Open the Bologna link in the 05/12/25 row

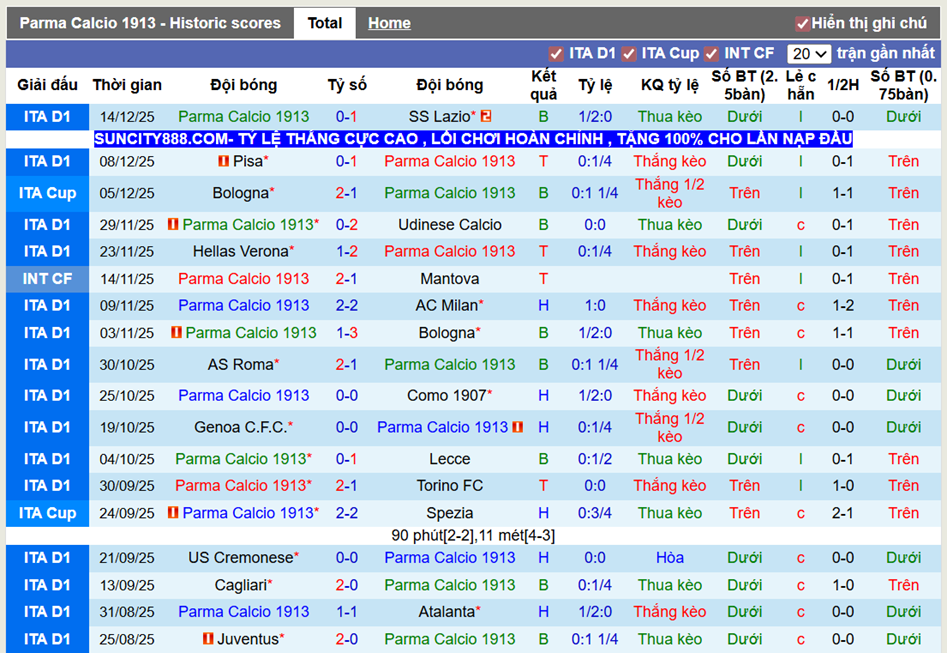tap(240, 193)
